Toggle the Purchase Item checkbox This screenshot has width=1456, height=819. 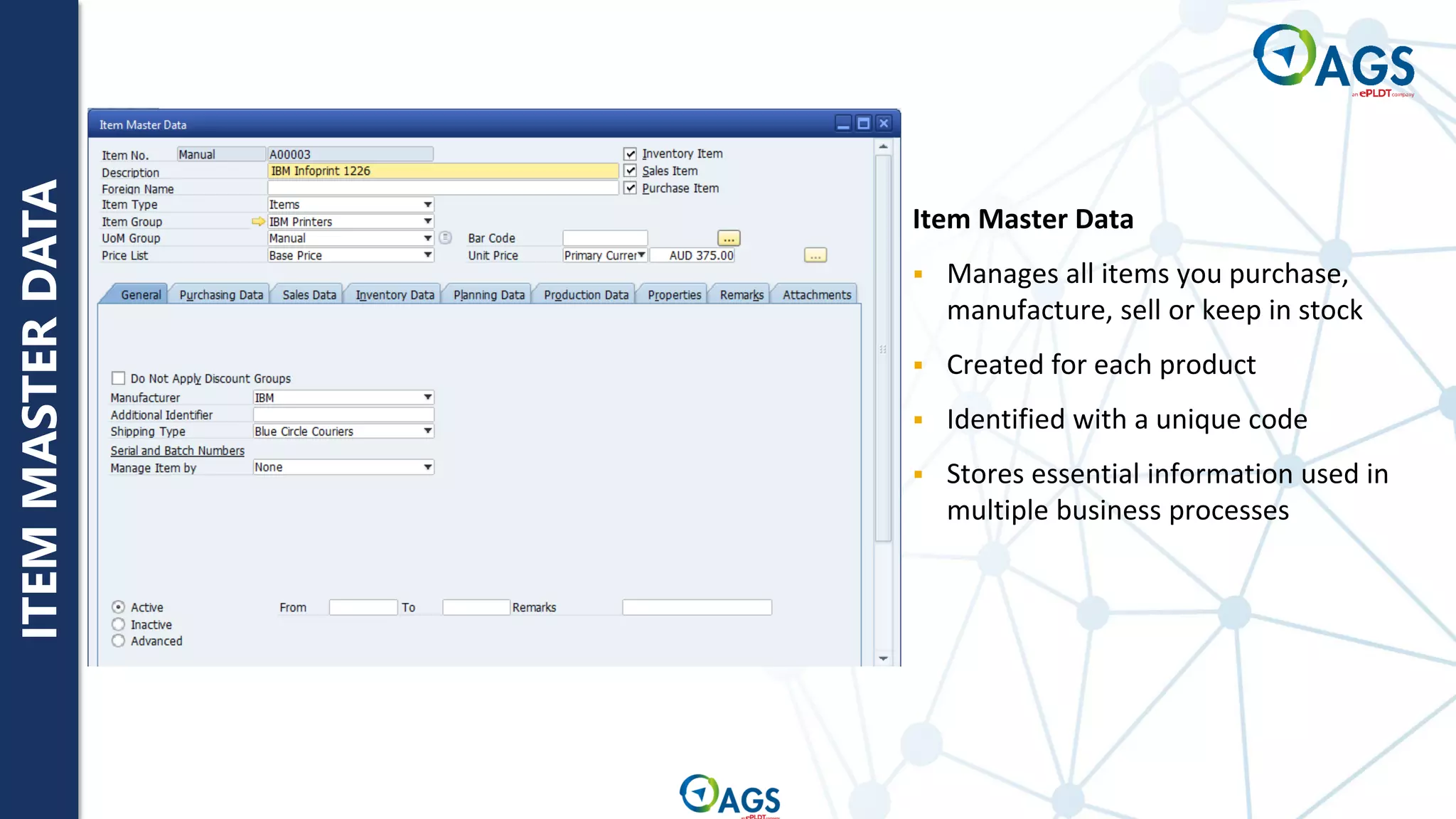pos(630,188)
